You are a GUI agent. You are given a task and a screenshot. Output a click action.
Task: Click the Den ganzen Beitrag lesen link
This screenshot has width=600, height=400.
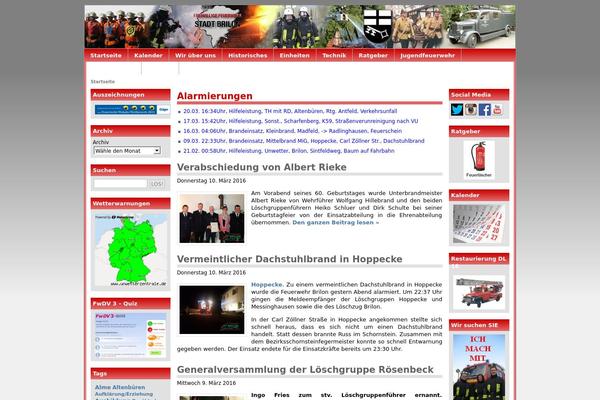[x=336, y=222]
